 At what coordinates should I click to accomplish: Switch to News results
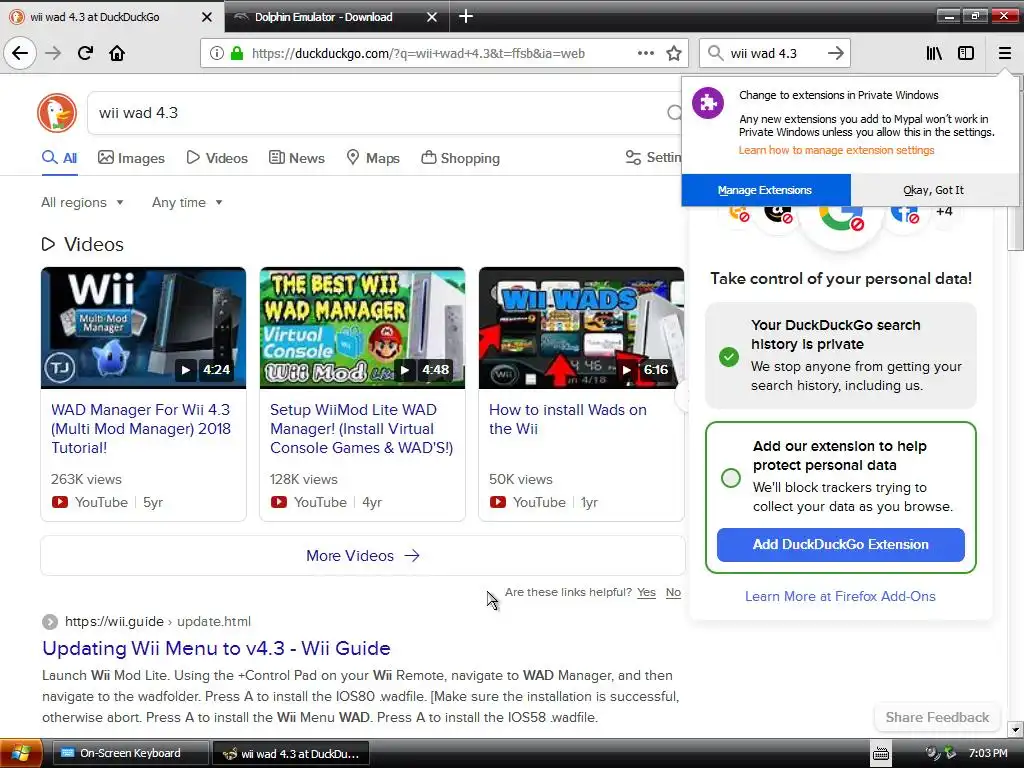pyautogui.click(x=296, y=158)
